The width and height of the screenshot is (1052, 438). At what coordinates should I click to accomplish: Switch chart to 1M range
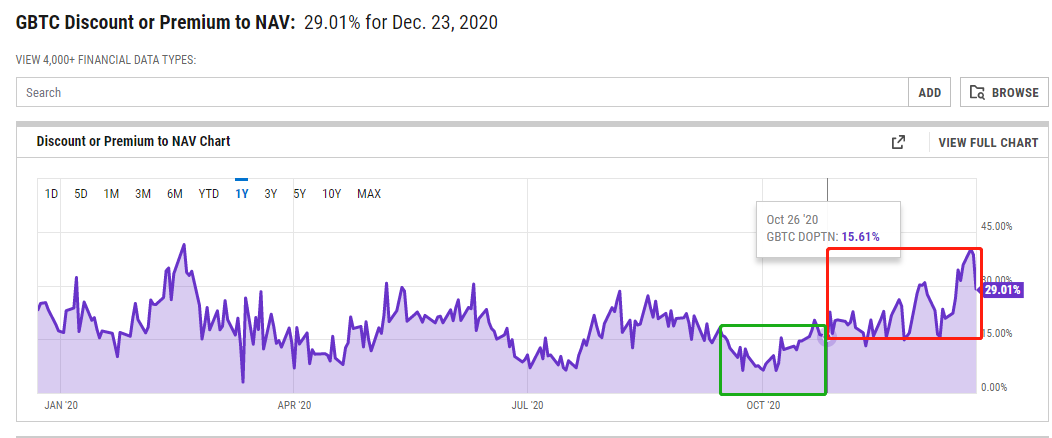click(112, 194)
